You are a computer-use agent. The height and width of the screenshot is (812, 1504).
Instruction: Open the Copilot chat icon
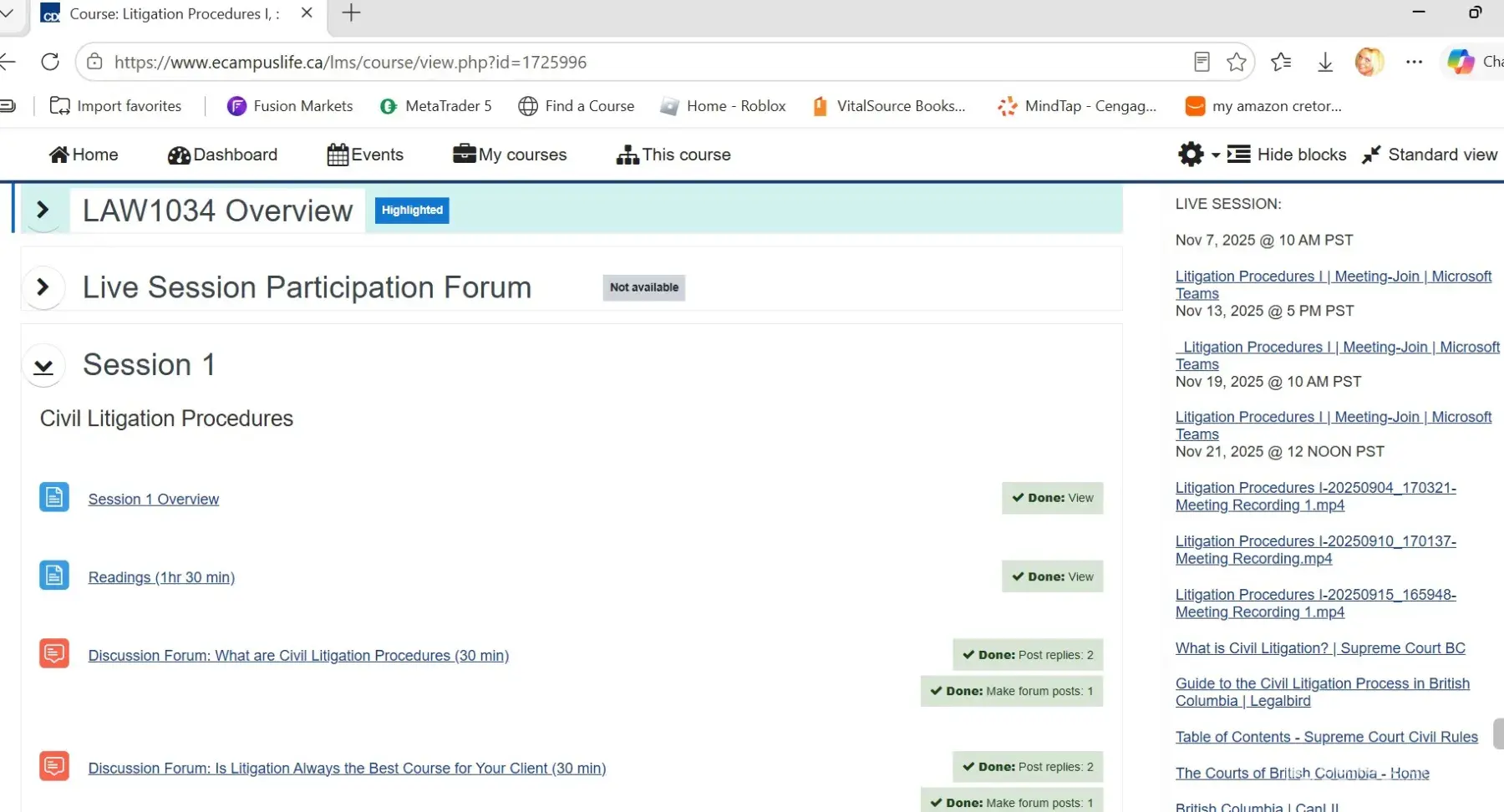[1461, 62]
